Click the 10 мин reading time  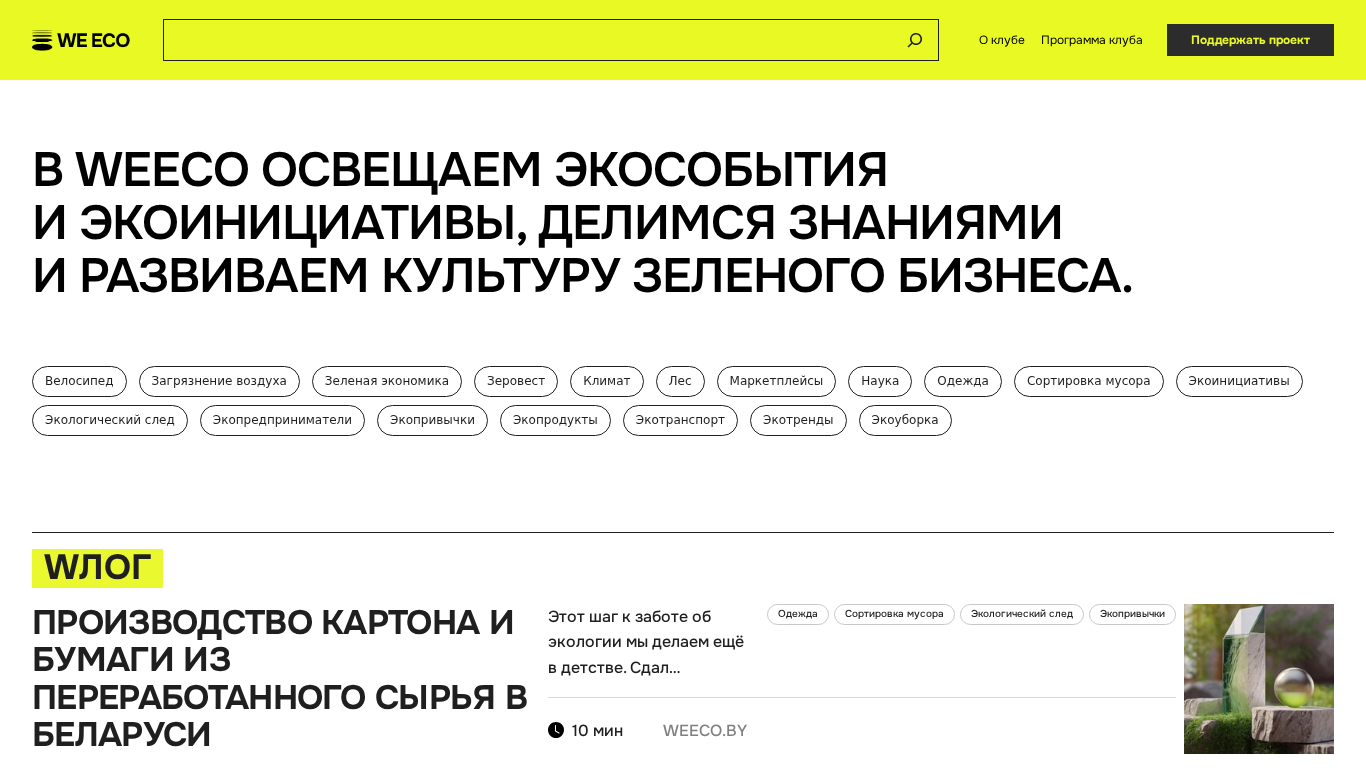[x=597, y=731]
